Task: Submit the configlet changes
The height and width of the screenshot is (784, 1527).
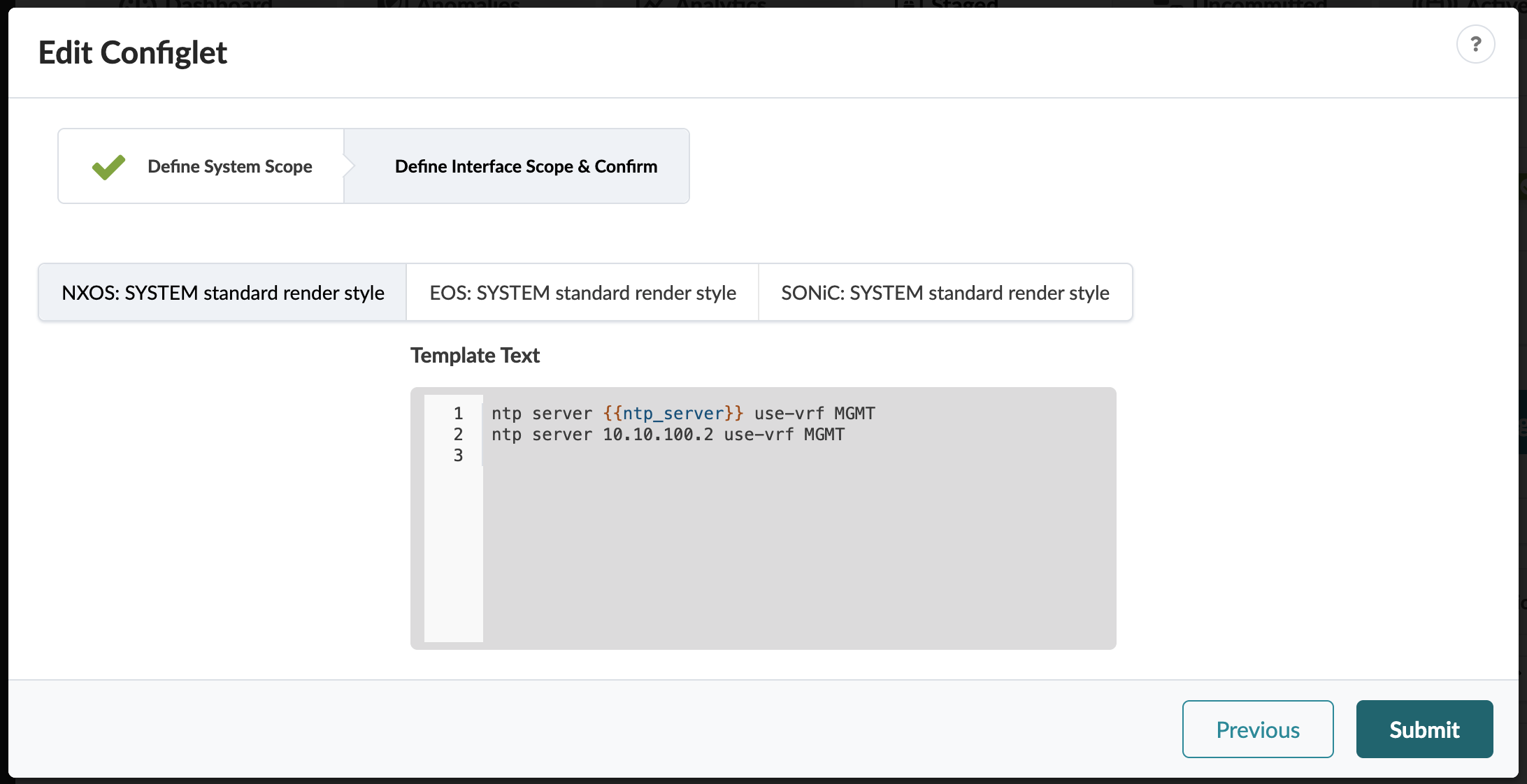Action: click(x=1424, y=729)
